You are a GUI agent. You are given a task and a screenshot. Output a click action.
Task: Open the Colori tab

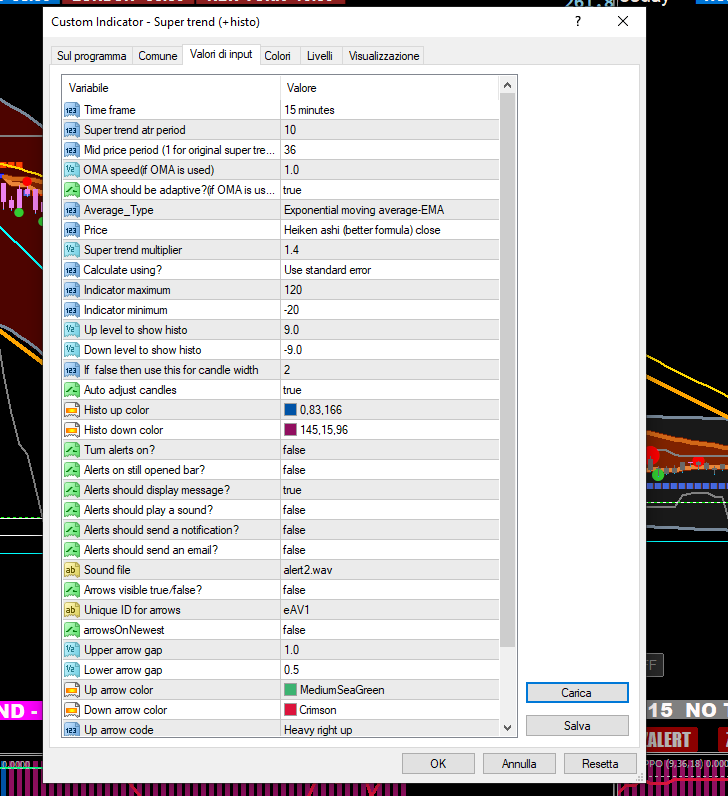pos(277,56)
